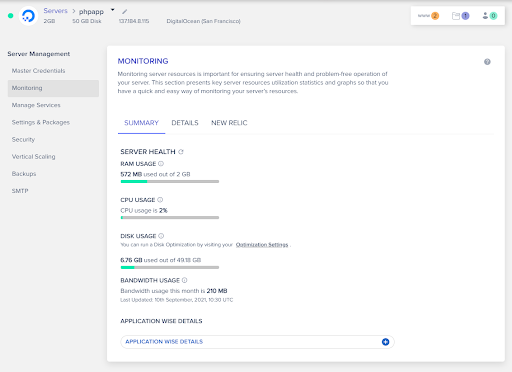
Task: Open the server switcher dropdown arrow
Action: (113, 10)
